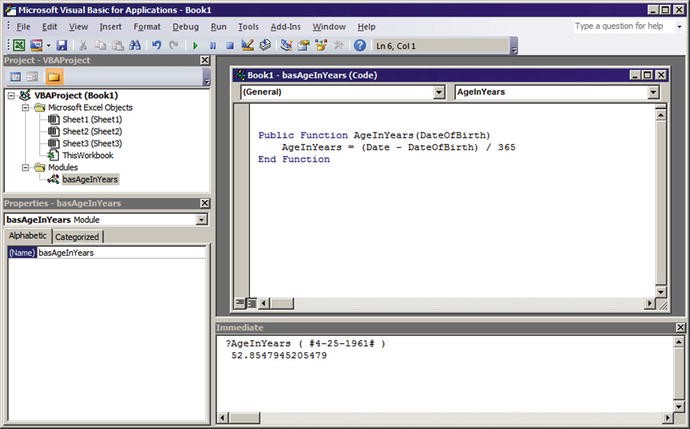
Task: Click the View Code icon in Project panel
Action: point(15,77)
